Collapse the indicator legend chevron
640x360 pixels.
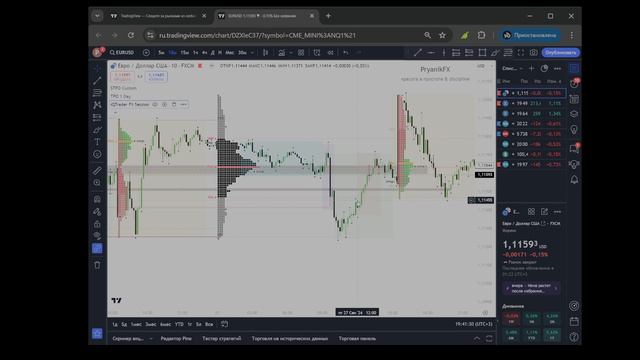(116, 112)
